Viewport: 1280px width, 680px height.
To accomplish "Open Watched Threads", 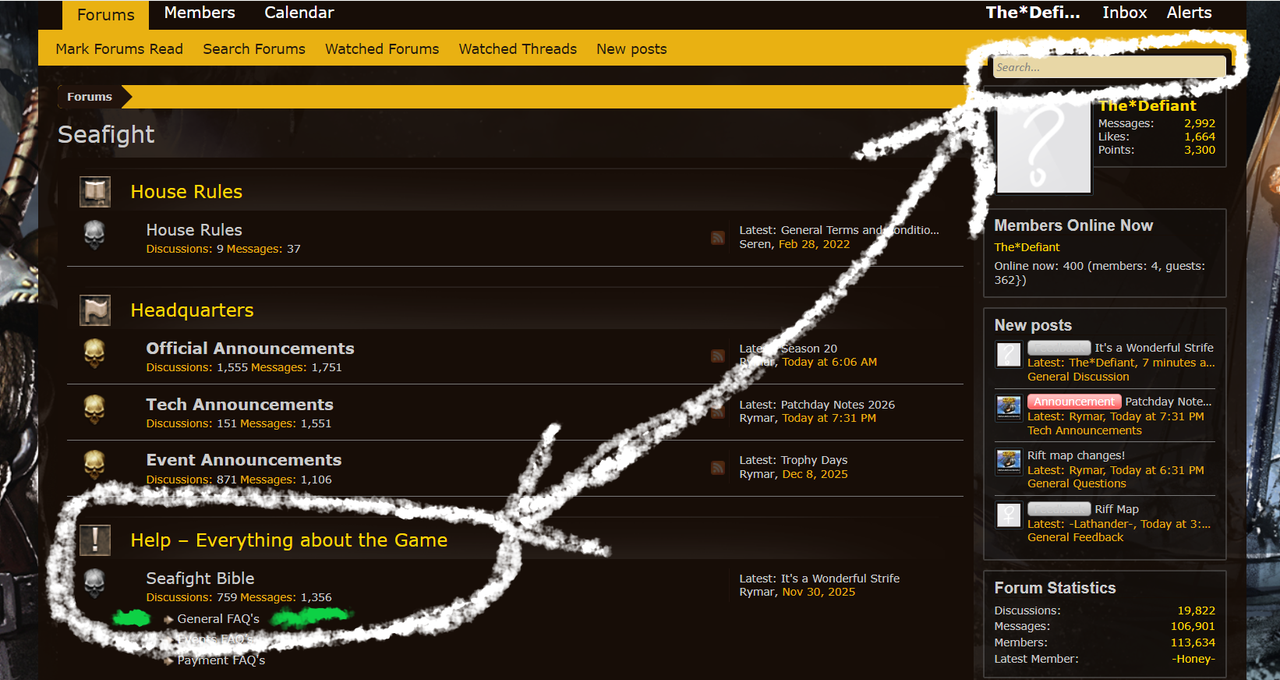I will click(518, 49).
